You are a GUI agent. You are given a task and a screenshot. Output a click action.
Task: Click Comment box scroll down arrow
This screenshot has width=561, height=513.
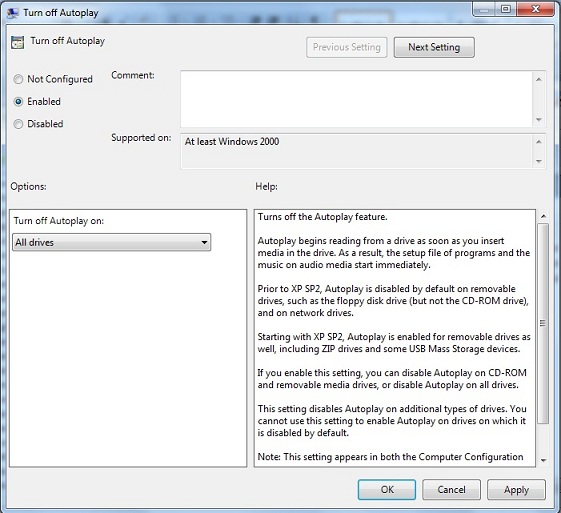pyautogui.click(x=539, y=119)
